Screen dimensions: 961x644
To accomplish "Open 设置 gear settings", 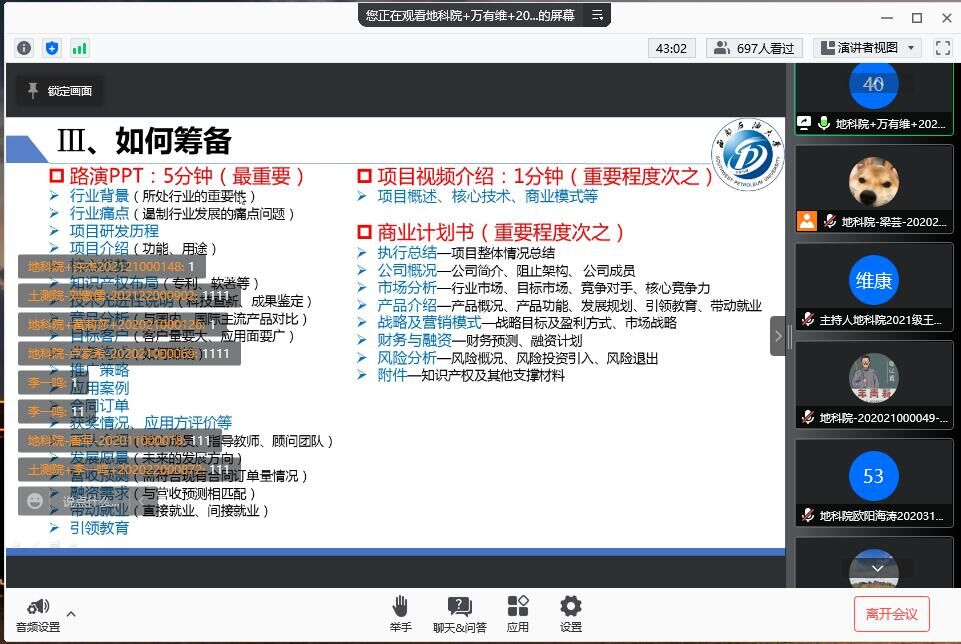I will (571, 612).
